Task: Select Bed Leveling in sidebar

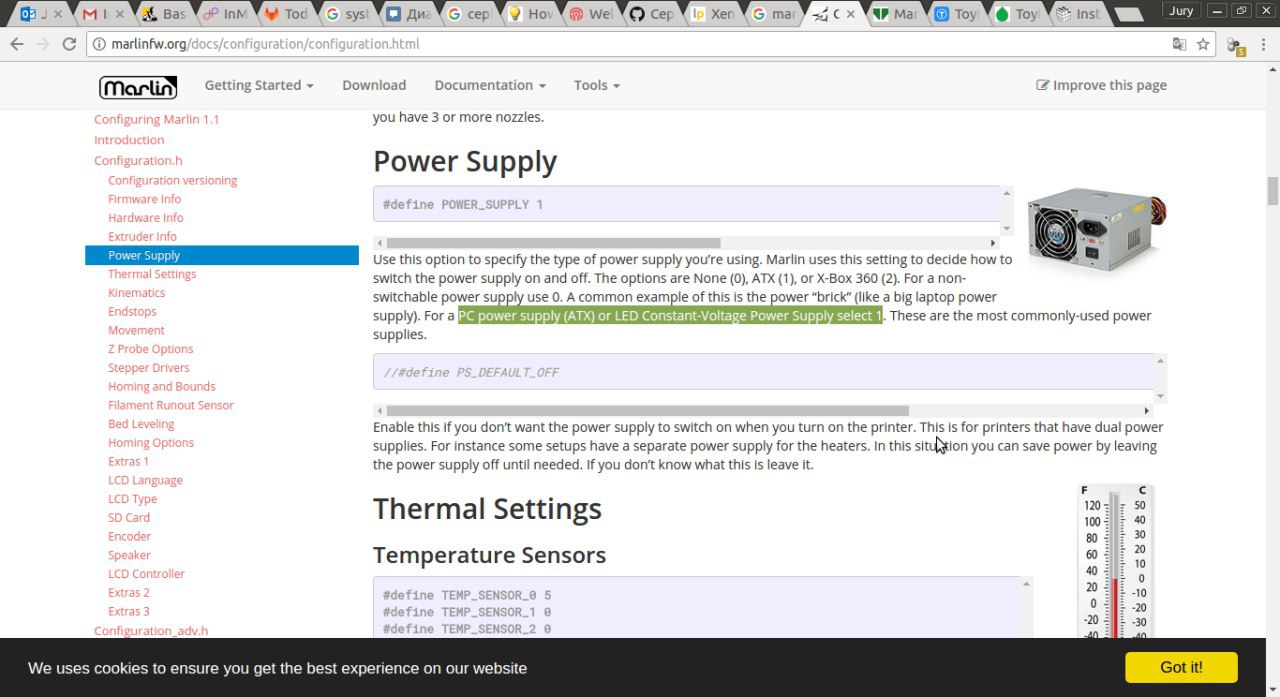Action: tap(142, 424)
